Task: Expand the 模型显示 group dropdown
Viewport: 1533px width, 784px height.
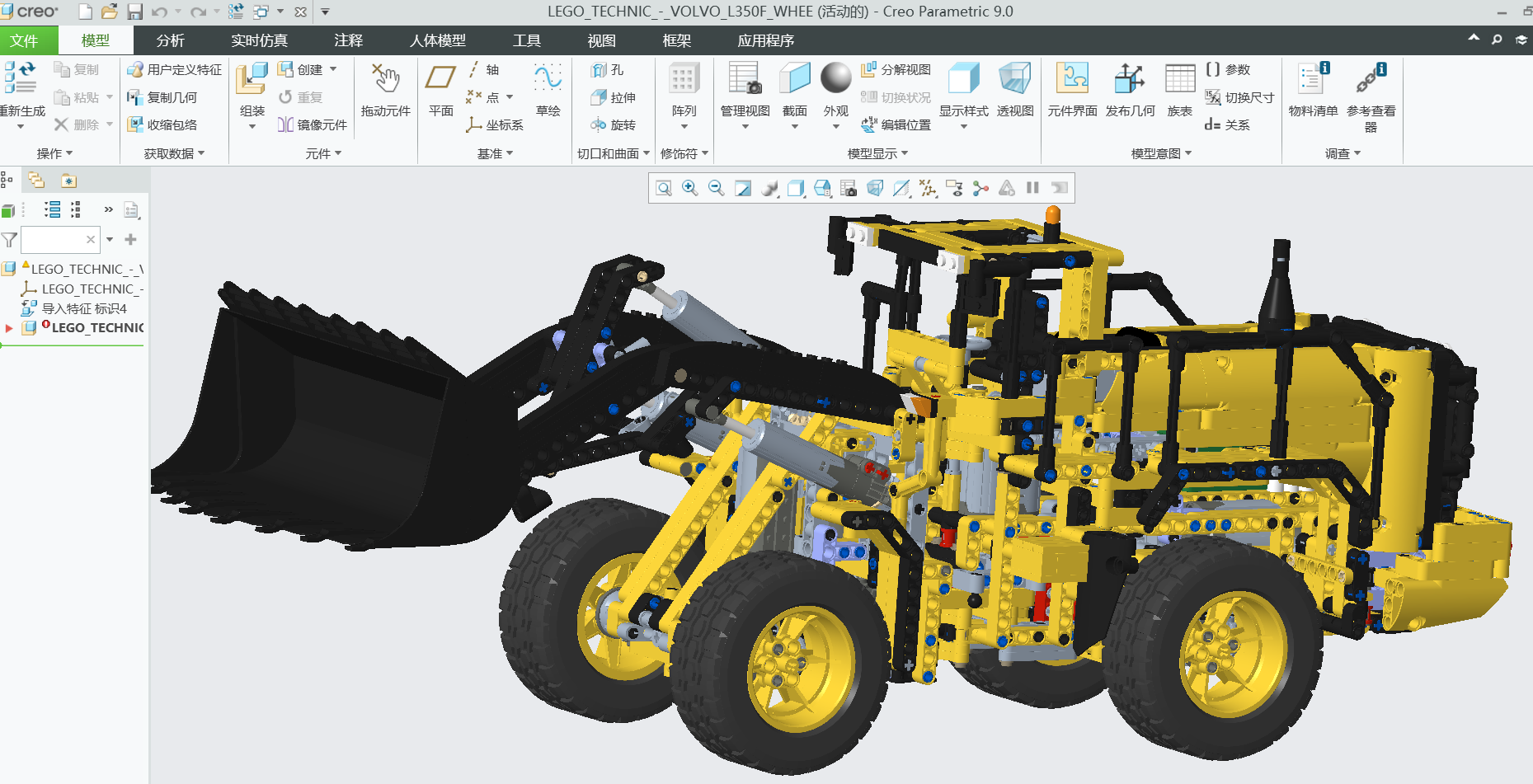Action: pos(877,153)
